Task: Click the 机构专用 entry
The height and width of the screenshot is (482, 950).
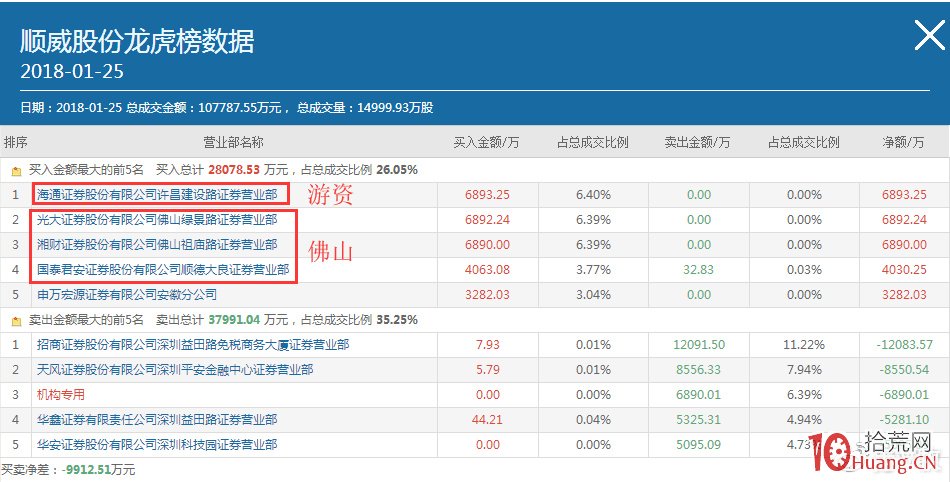Action: [61, 395]
